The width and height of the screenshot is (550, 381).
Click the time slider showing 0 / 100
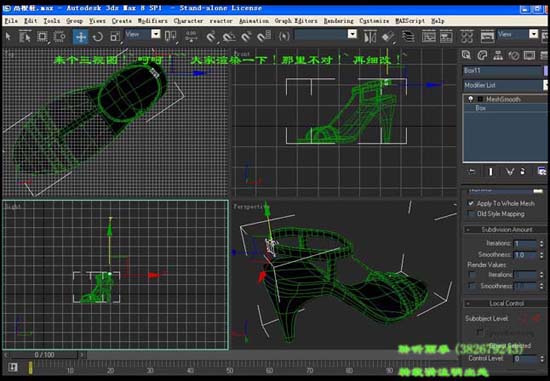44,355
